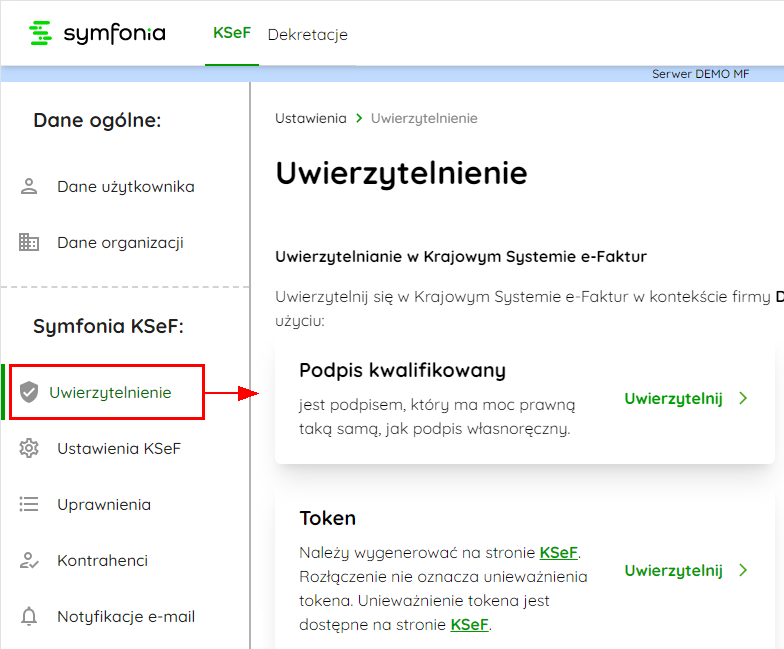Click the chevron arrow in Podpis kwalifikowany card
The height and width of the screenshot is (649, 784).
[743, 398]
